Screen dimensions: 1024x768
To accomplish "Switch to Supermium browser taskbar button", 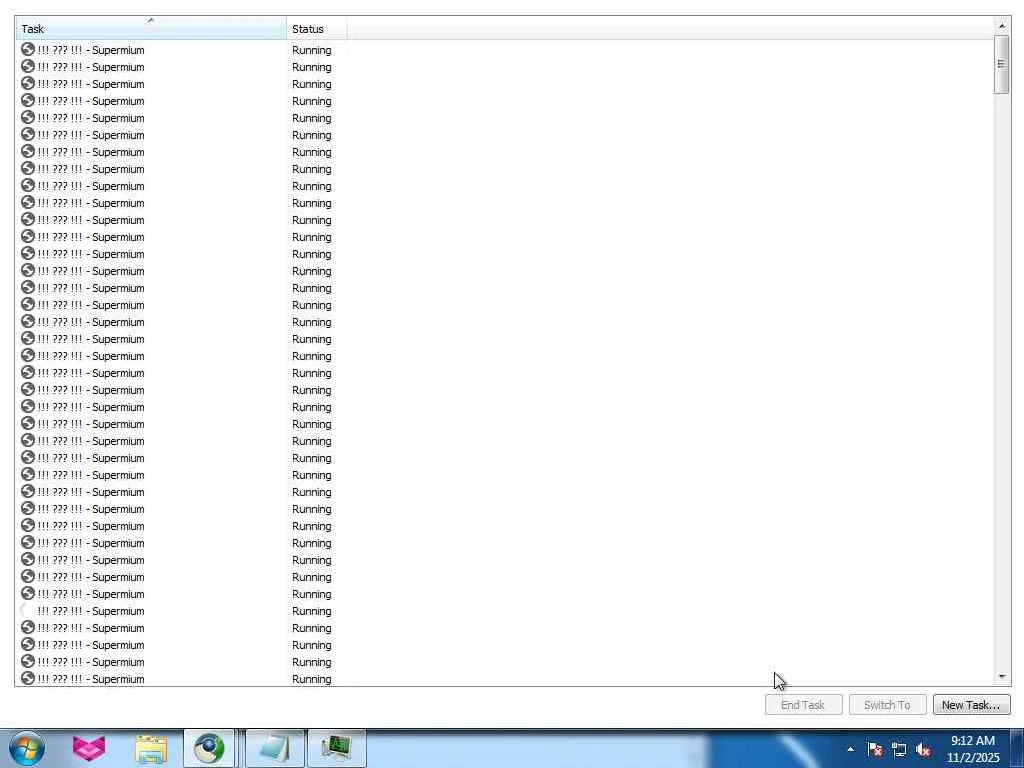I will [209, 748].
